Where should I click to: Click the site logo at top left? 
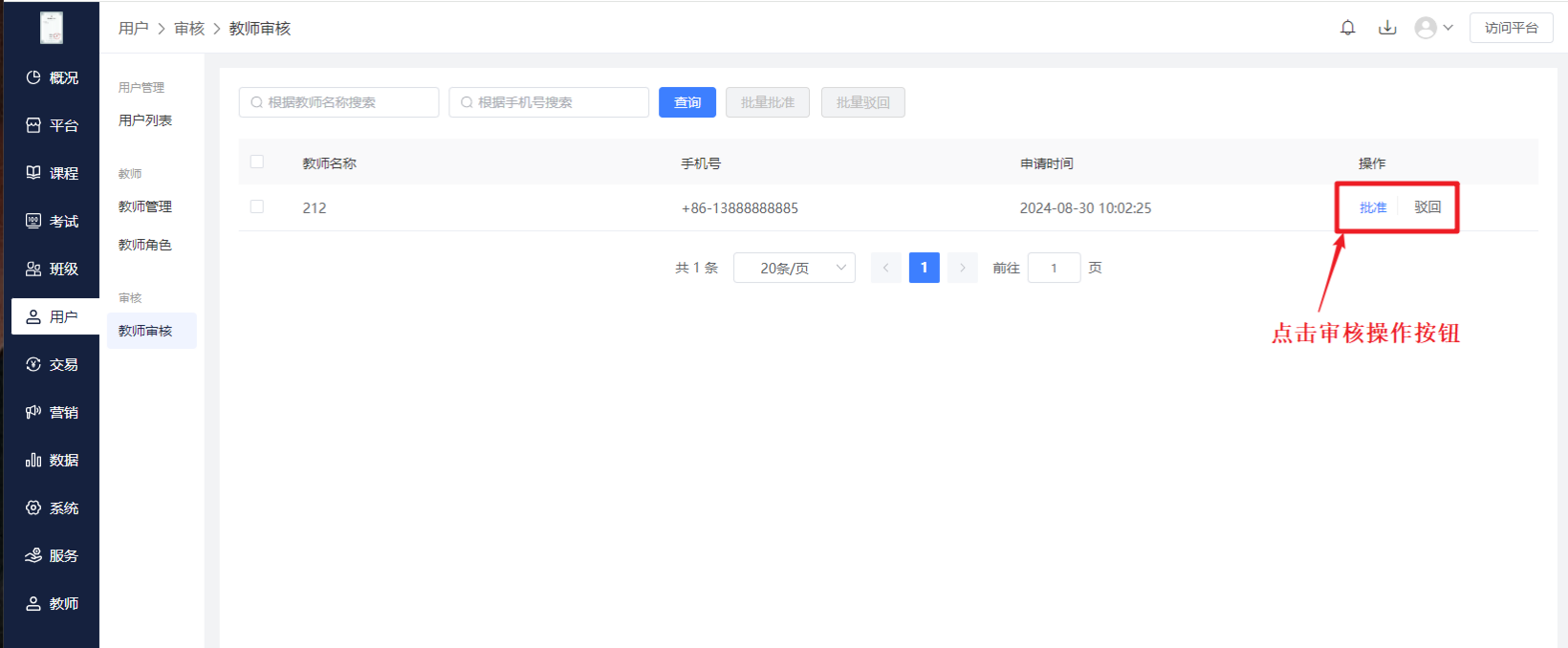tap(52, 28)
